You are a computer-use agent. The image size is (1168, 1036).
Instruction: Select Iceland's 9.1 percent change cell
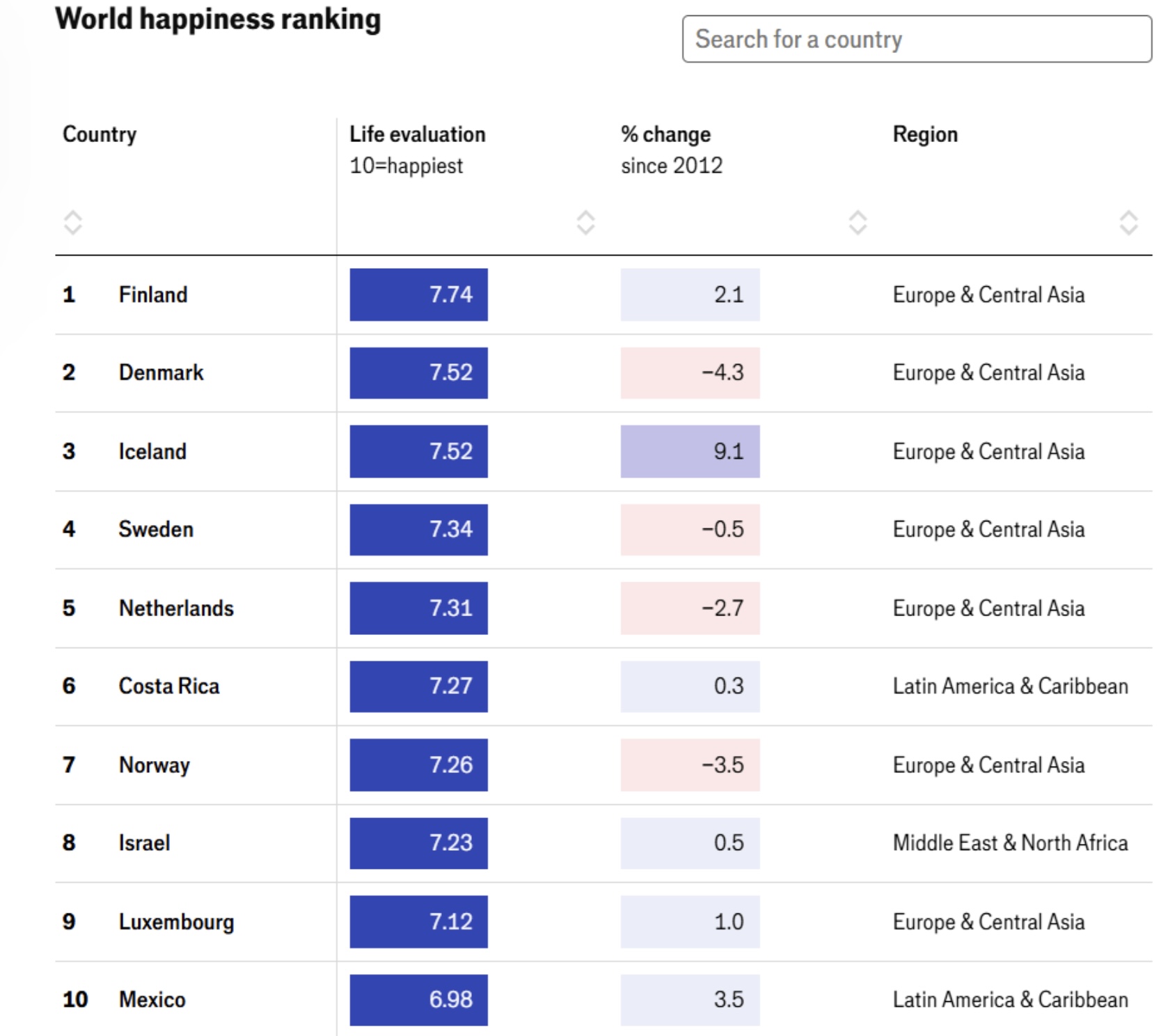(690, 451)
